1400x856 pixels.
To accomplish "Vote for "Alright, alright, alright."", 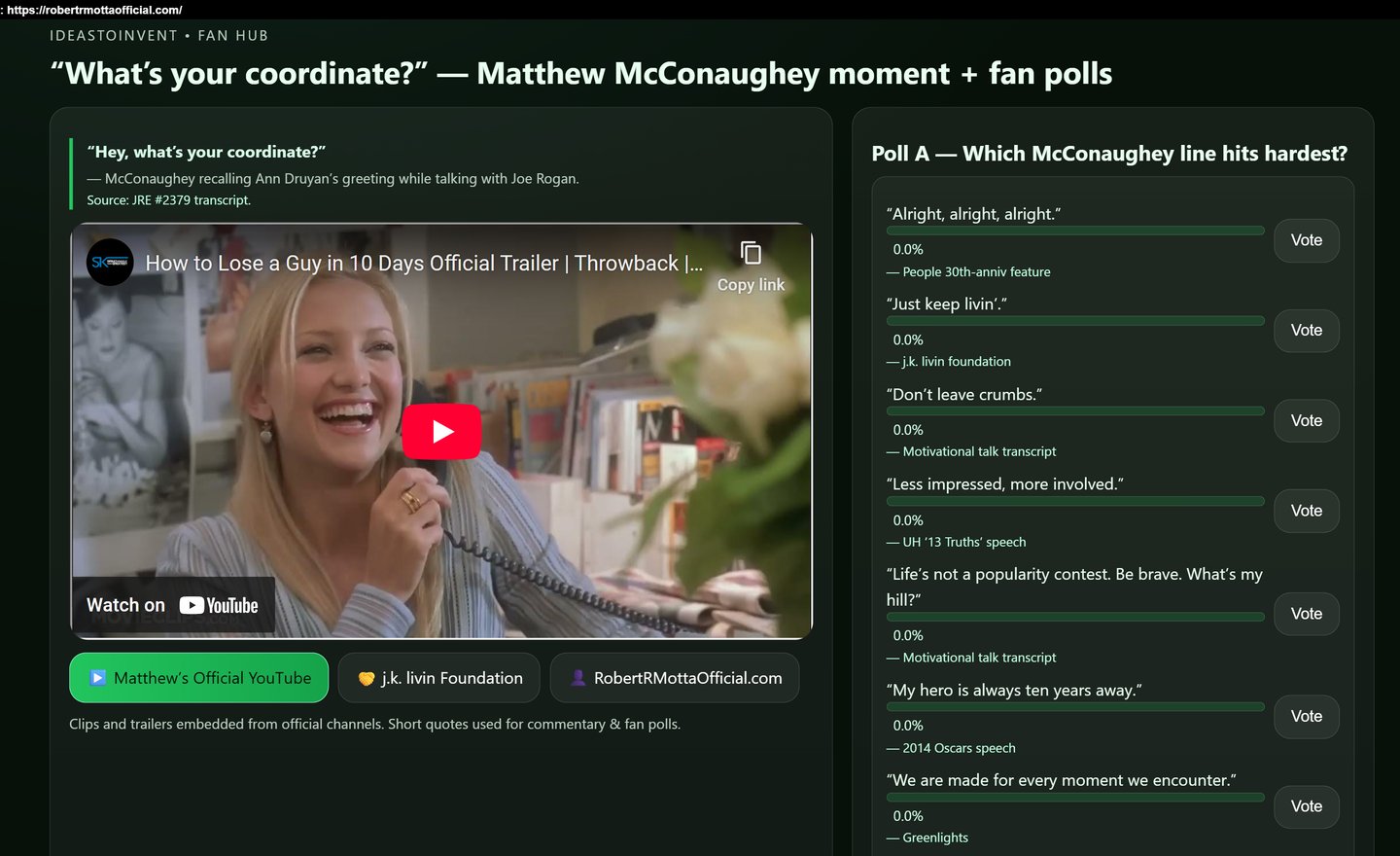I will pyautogui.click(x=1307, y=240).
